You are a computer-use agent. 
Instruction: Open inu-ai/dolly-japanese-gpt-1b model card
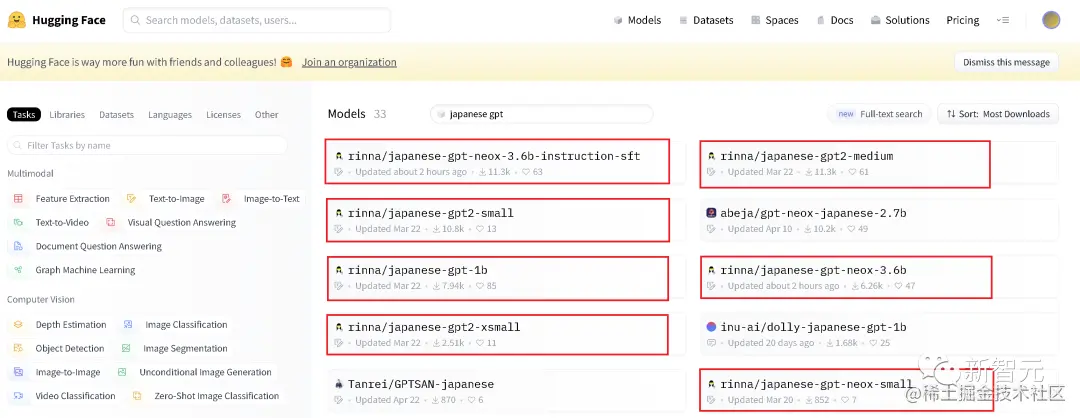[879, 334]
